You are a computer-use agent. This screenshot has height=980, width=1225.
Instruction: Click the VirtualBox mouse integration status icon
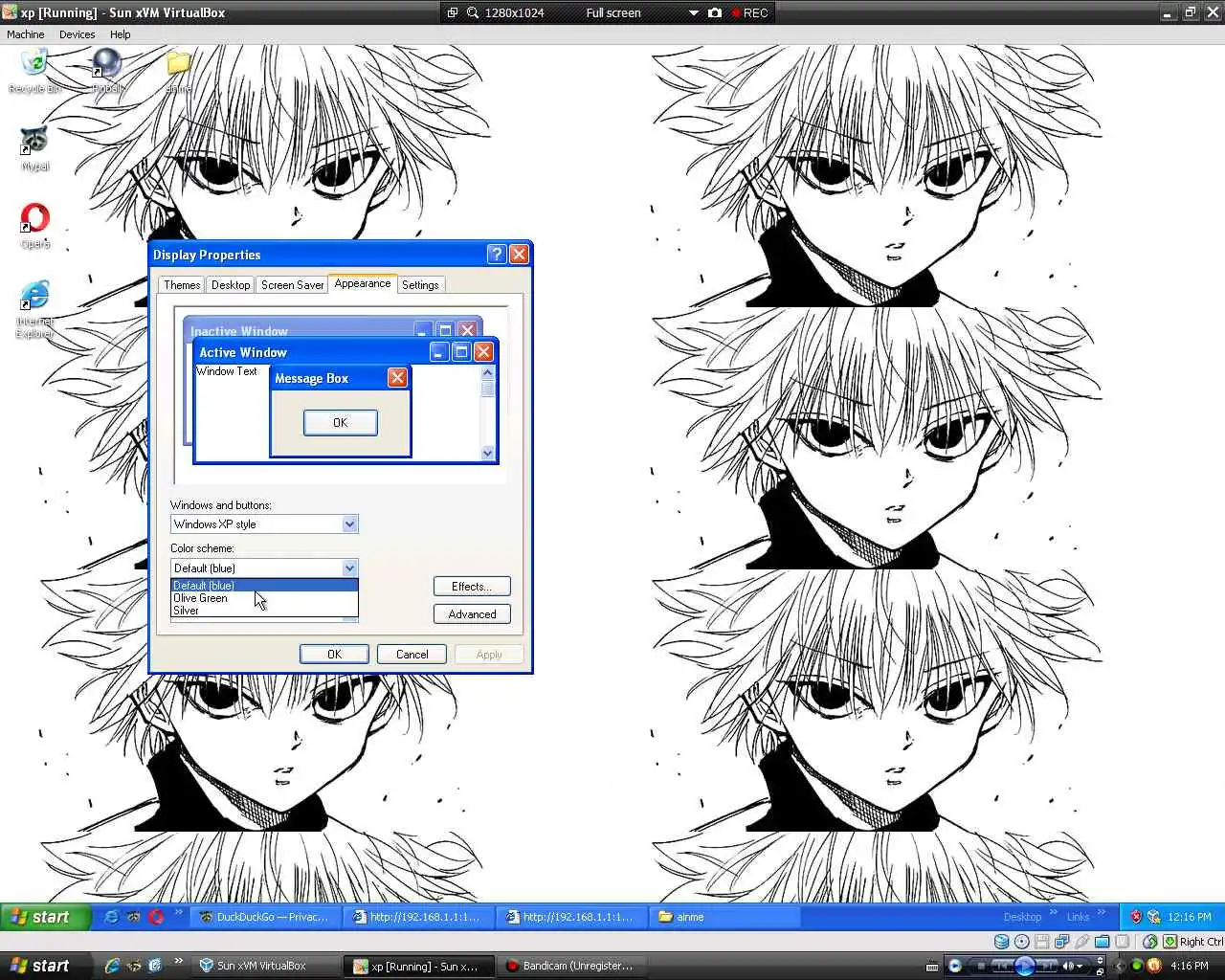[x=1149, y=942]
